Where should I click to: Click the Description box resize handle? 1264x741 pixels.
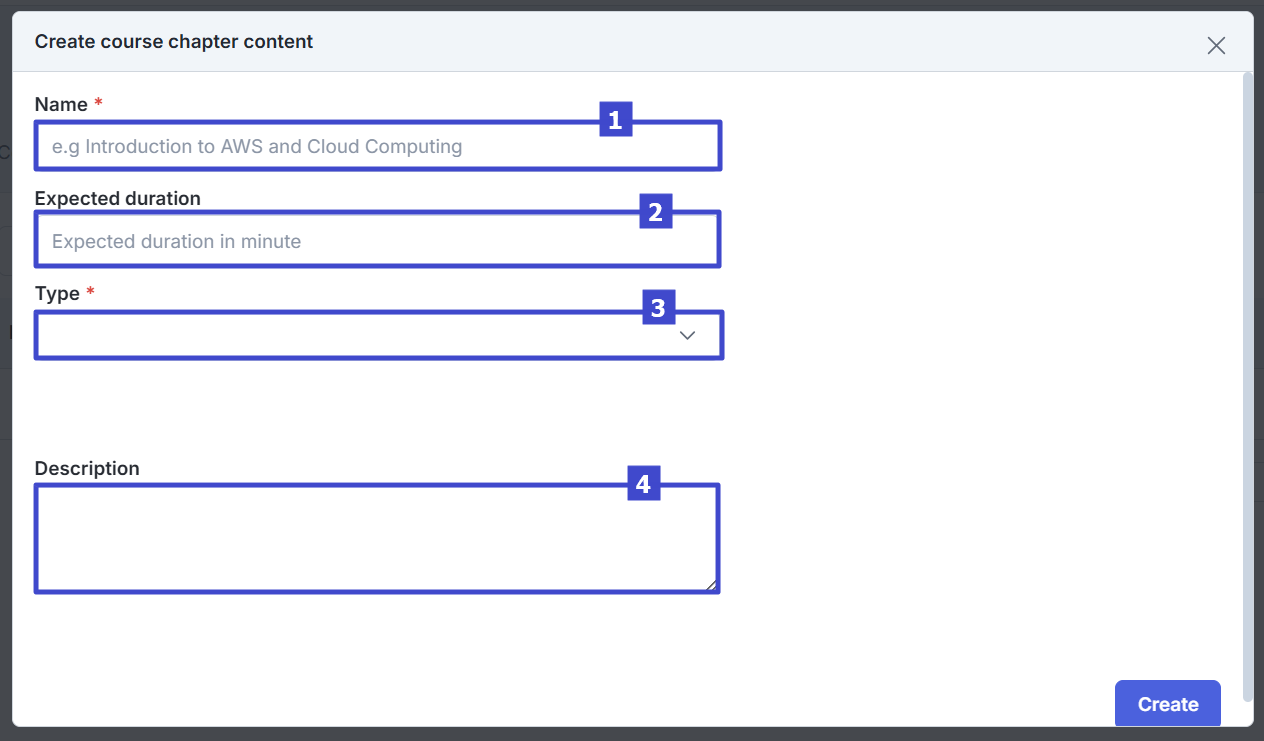click(714, 586)
